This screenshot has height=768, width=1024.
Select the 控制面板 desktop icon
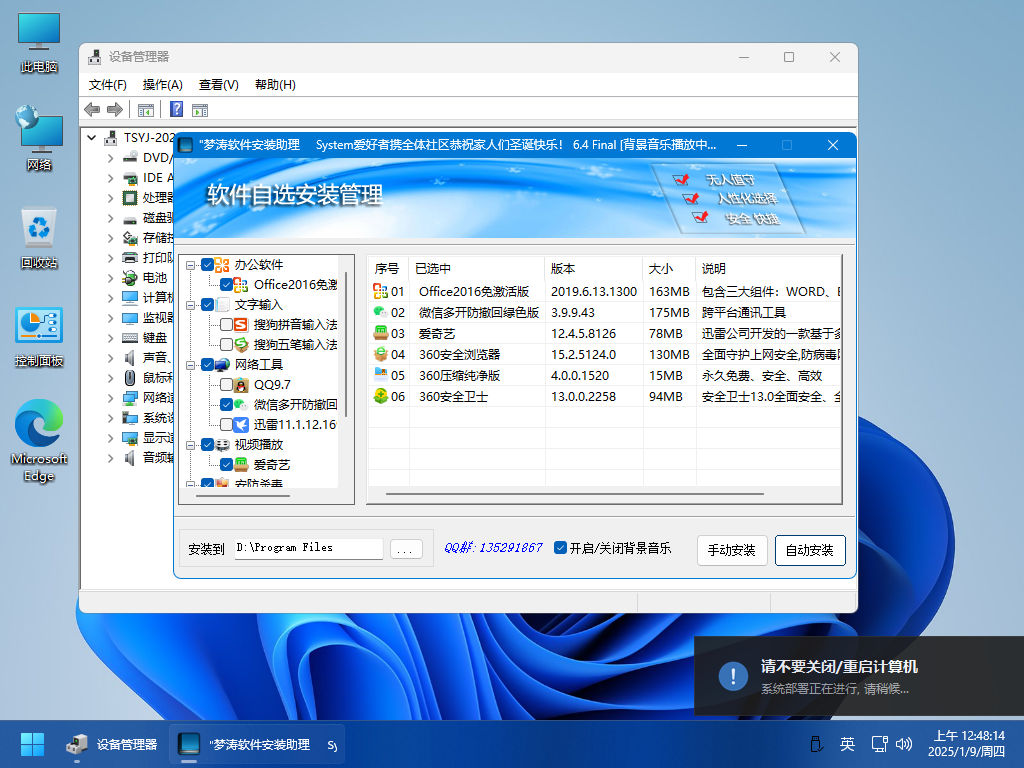(x=39, y=338)
